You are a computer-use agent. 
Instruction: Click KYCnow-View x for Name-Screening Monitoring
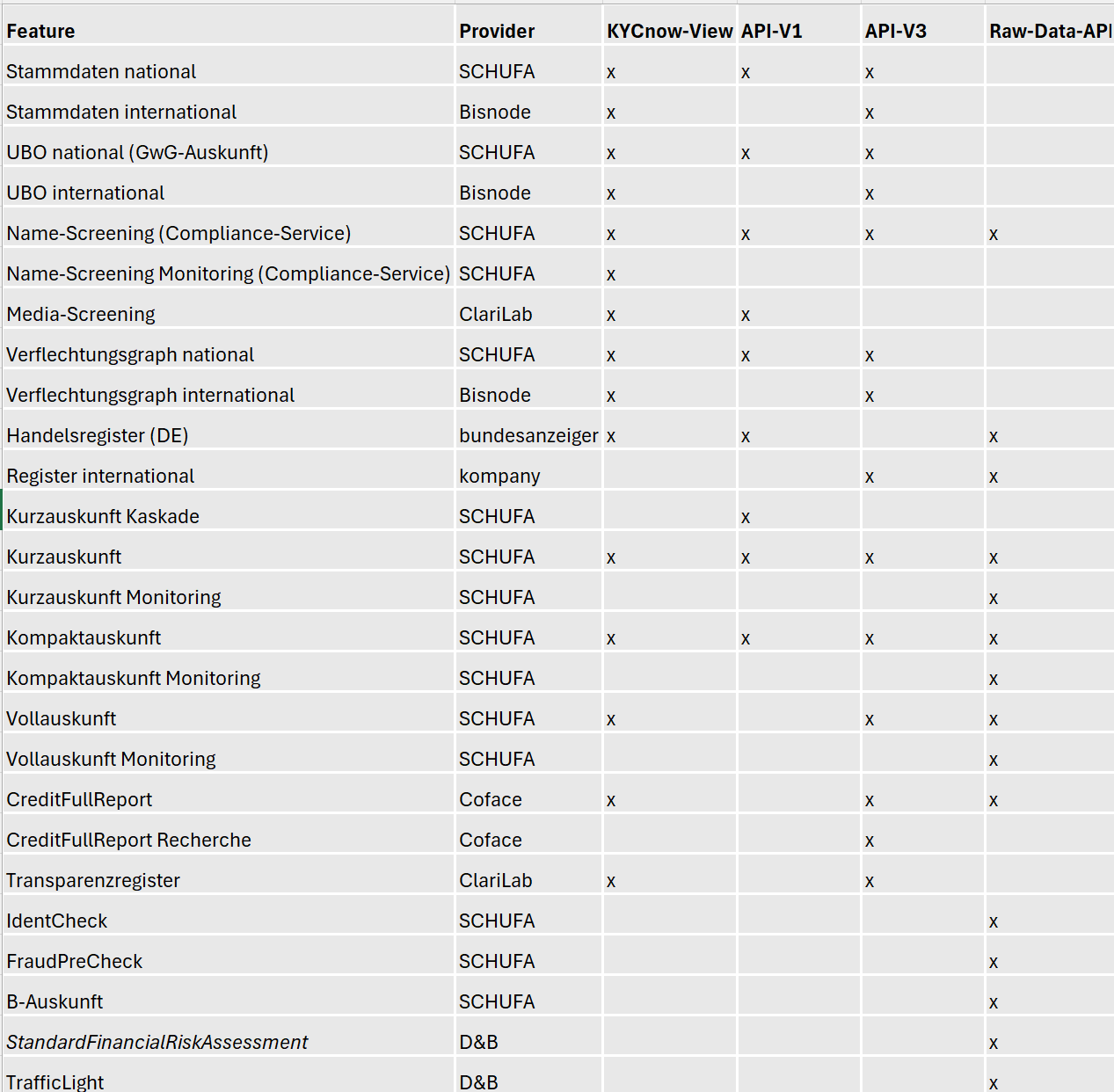[x=611, y=275]
